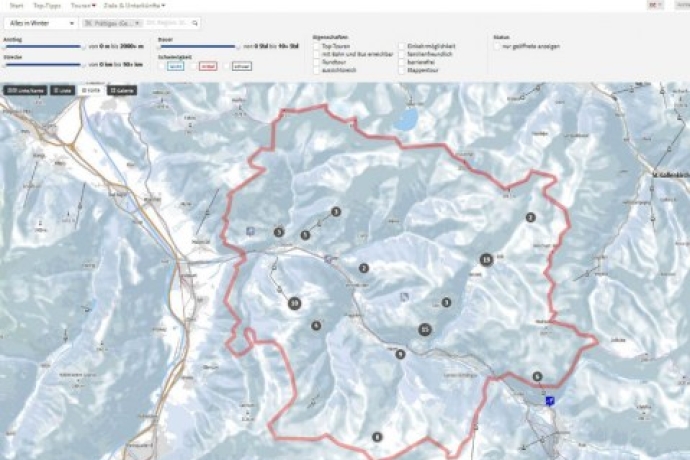Open the map cluster marker labeled 19
The image size is (690, 460).
pyautogui.click(x=486, y=260)
